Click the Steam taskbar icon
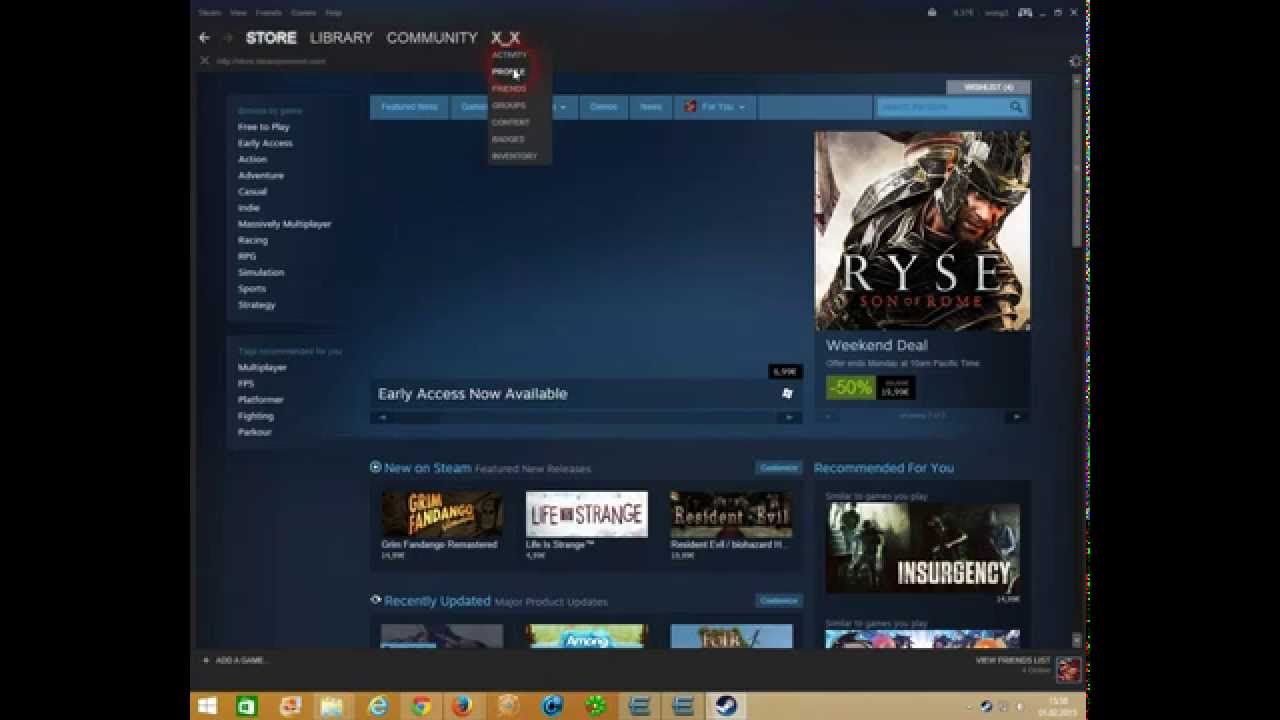Image resolution: width=1280 pixels, height=720 pixels. pos(725,706)
